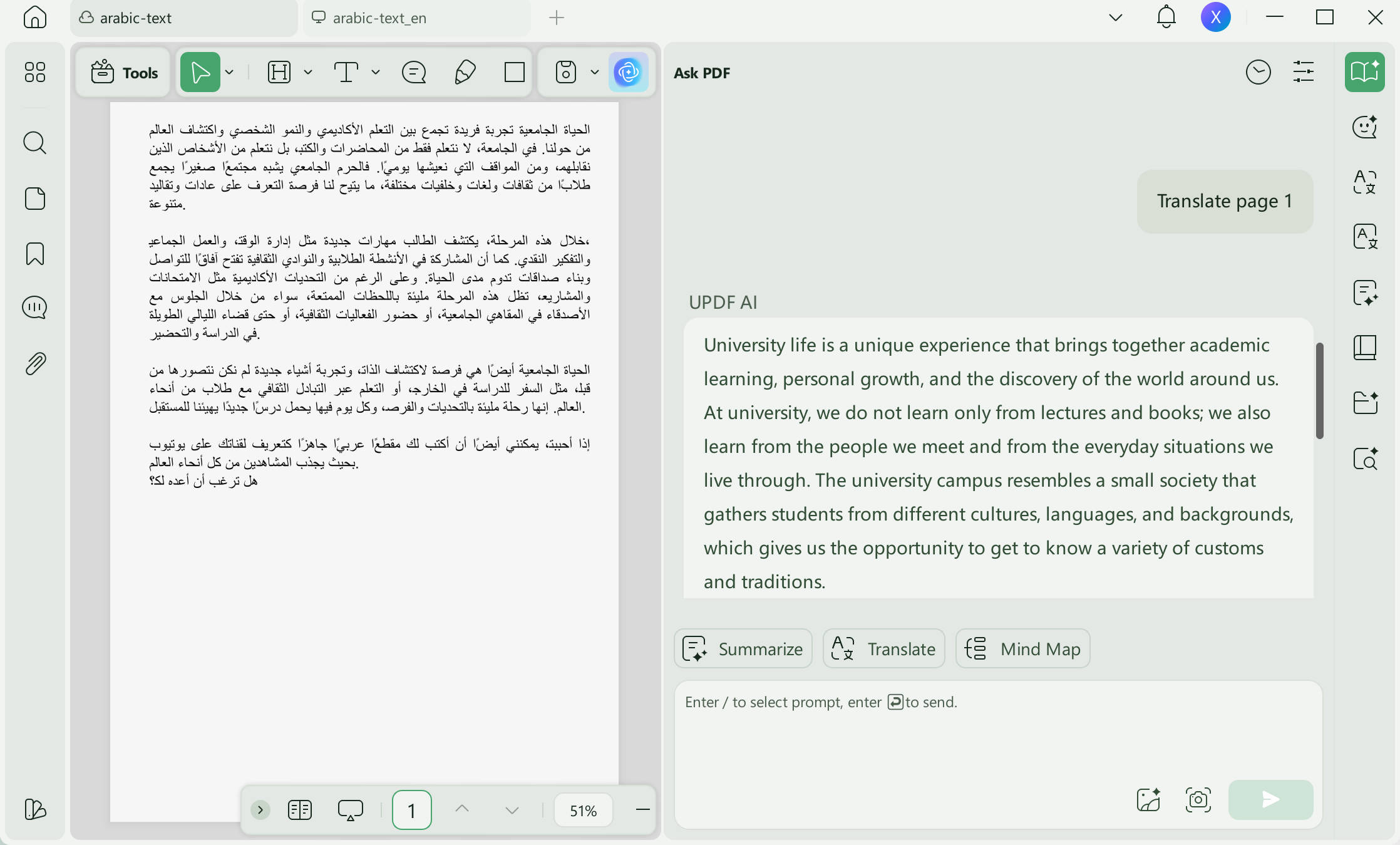
Task: Click the Translate page 1 message bubble
Action: click(x=1225, y=201)
